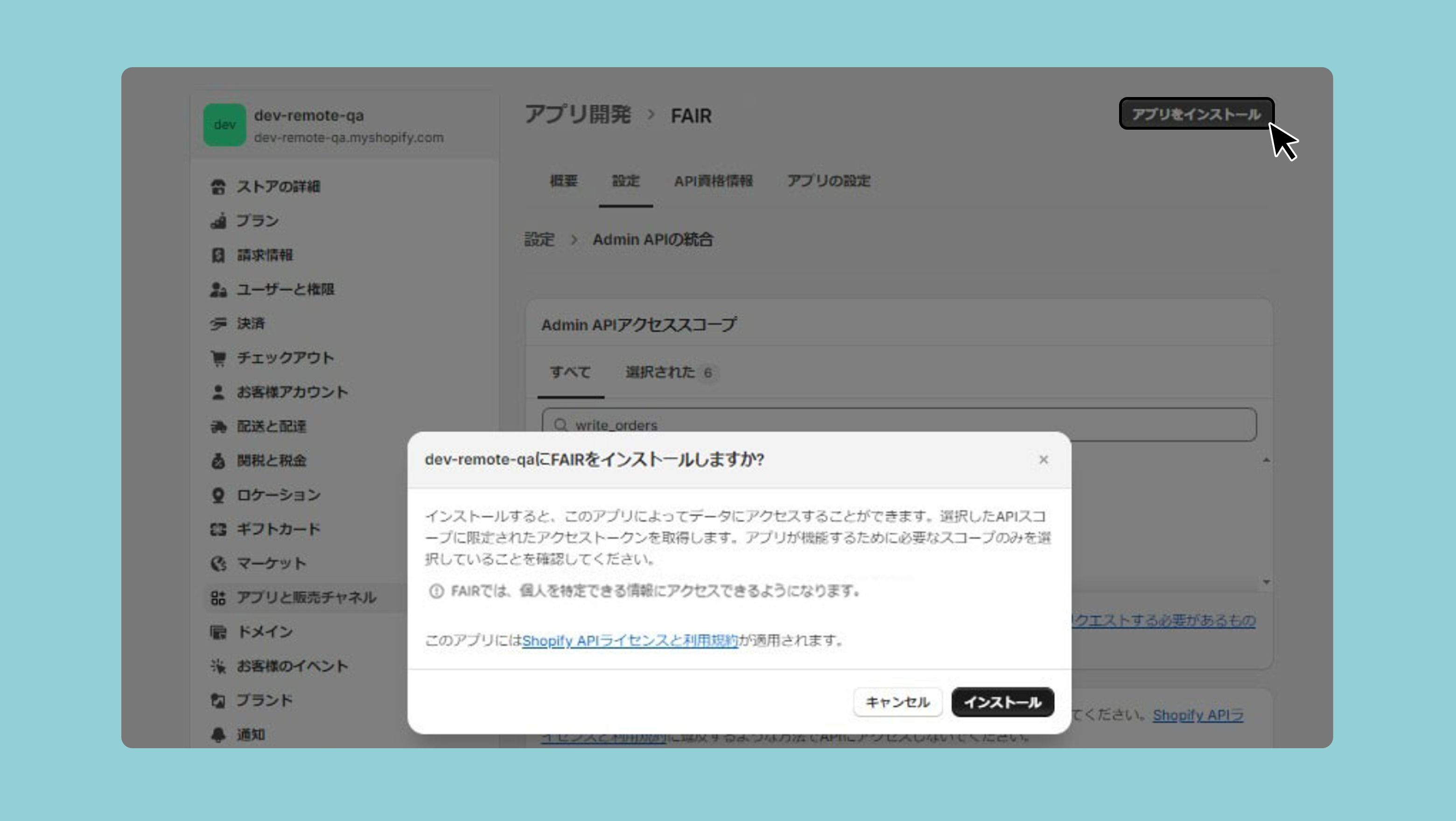Click the scope list scroll-up arrow

[x=1266, y=460]
